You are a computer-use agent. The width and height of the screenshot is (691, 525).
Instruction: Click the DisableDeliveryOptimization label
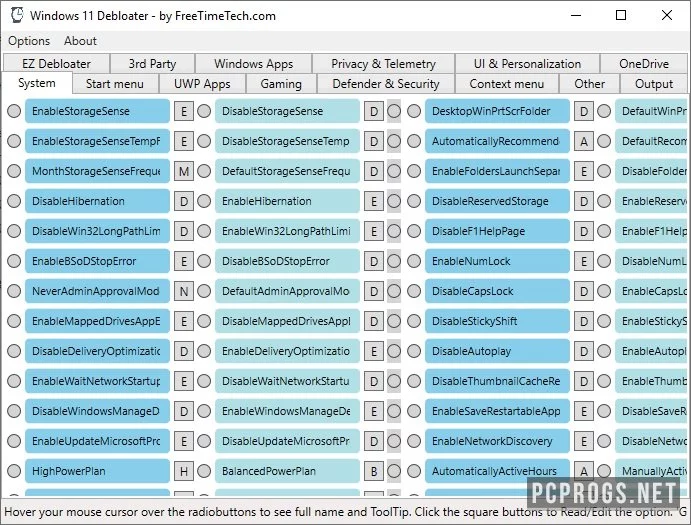[97, 351]
